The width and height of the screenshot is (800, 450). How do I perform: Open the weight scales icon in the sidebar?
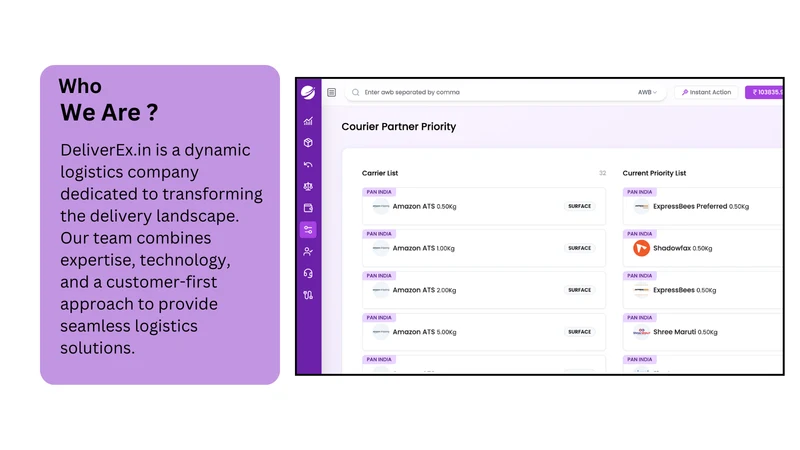pos(308,186)
